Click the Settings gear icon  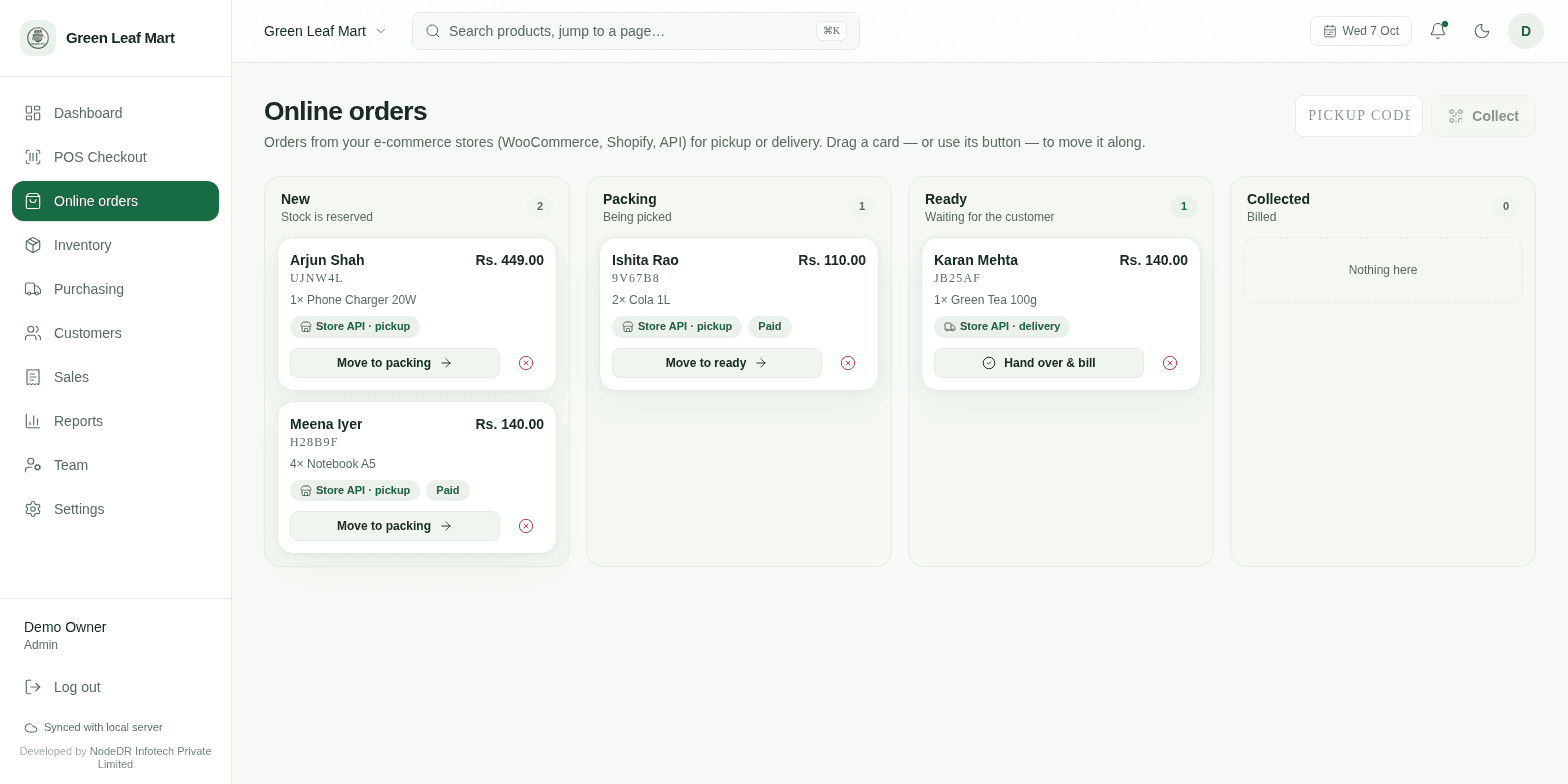pos(33,509)
